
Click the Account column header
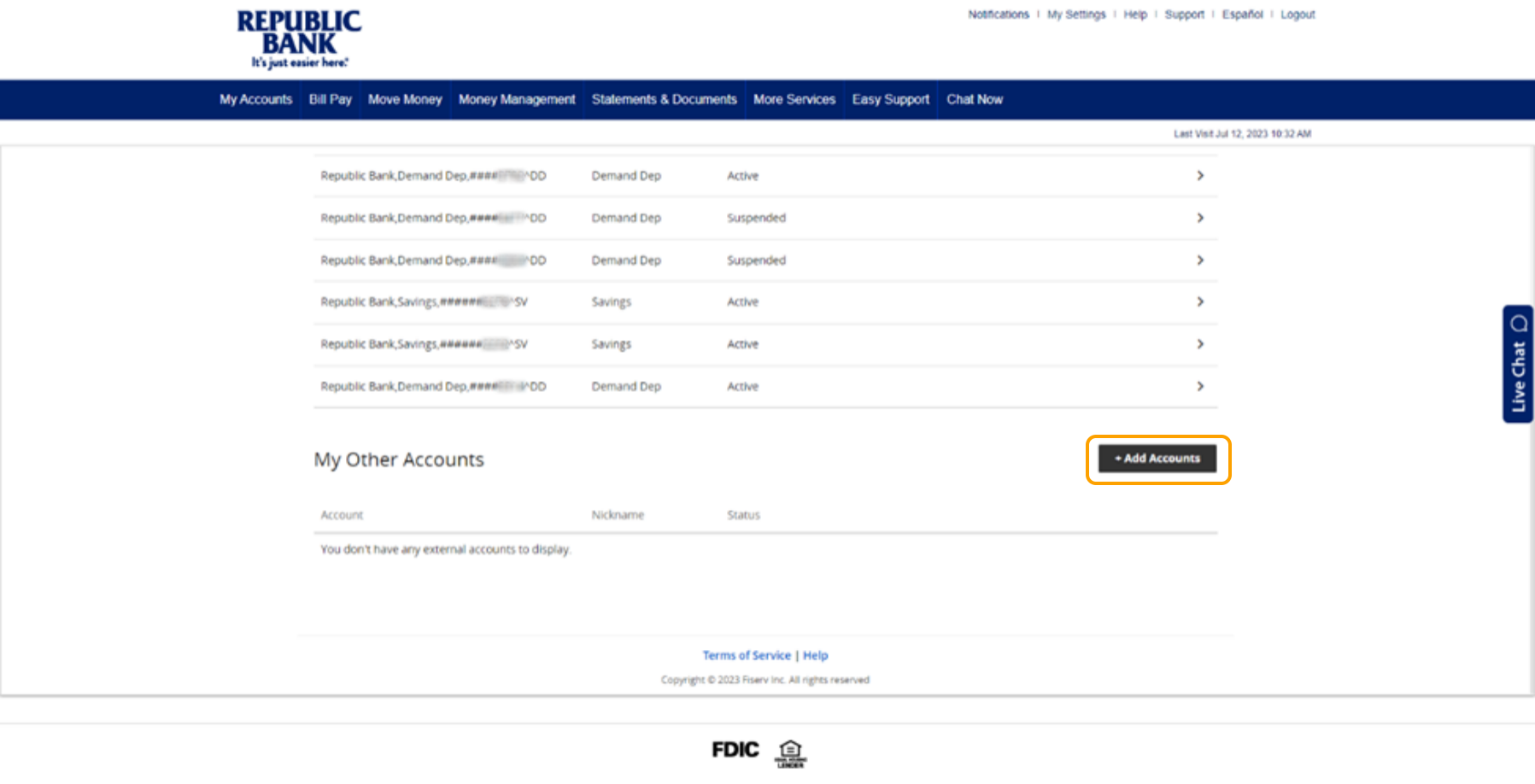click(x=342, y=515)
